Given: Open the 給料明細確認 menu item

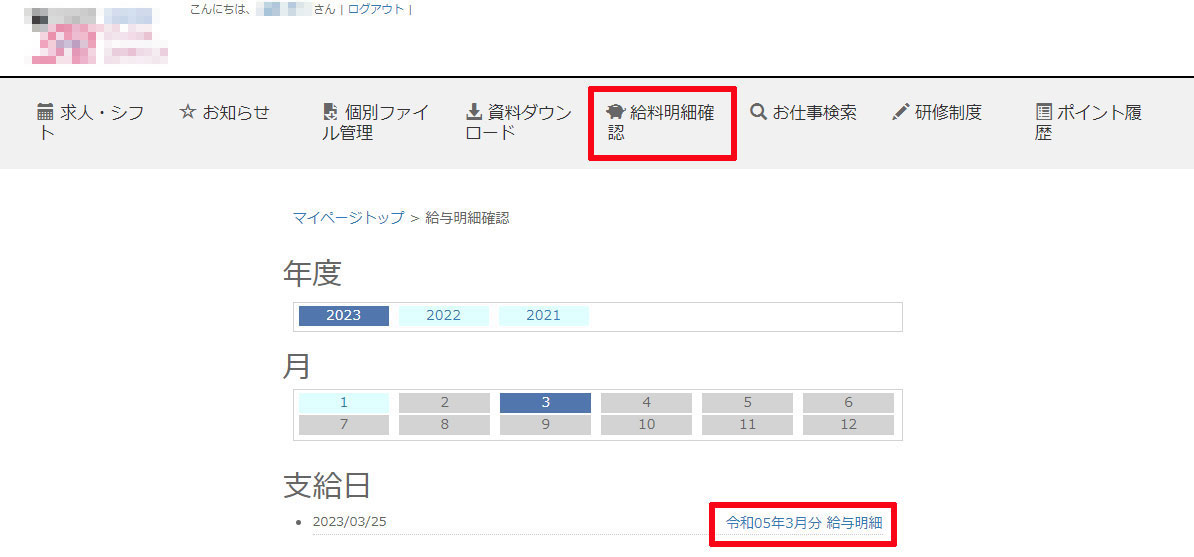Looking at the screenshot, I should (661, 123).
